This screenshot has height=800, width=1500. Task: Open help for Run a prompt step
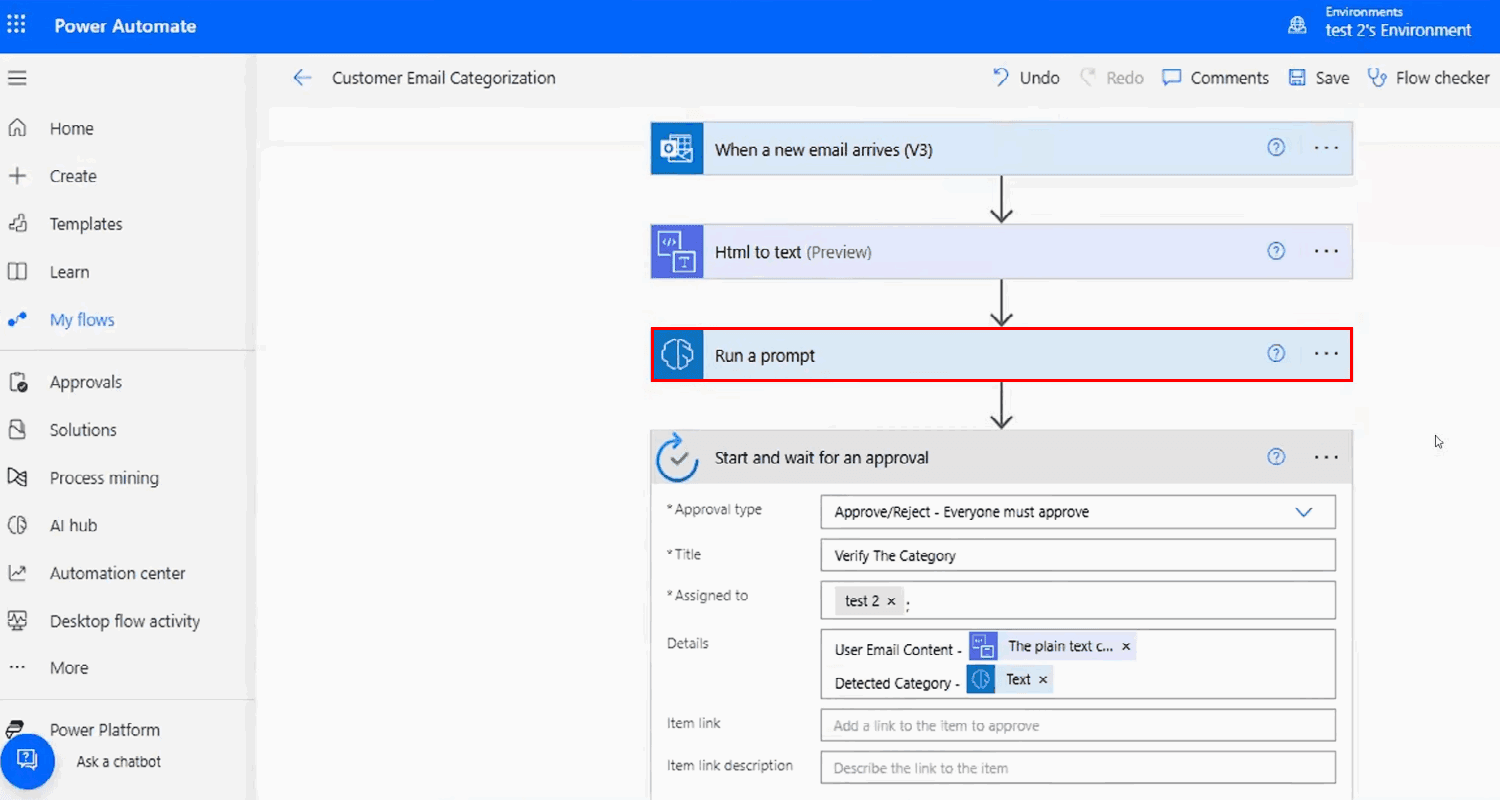pos(1276,353)
